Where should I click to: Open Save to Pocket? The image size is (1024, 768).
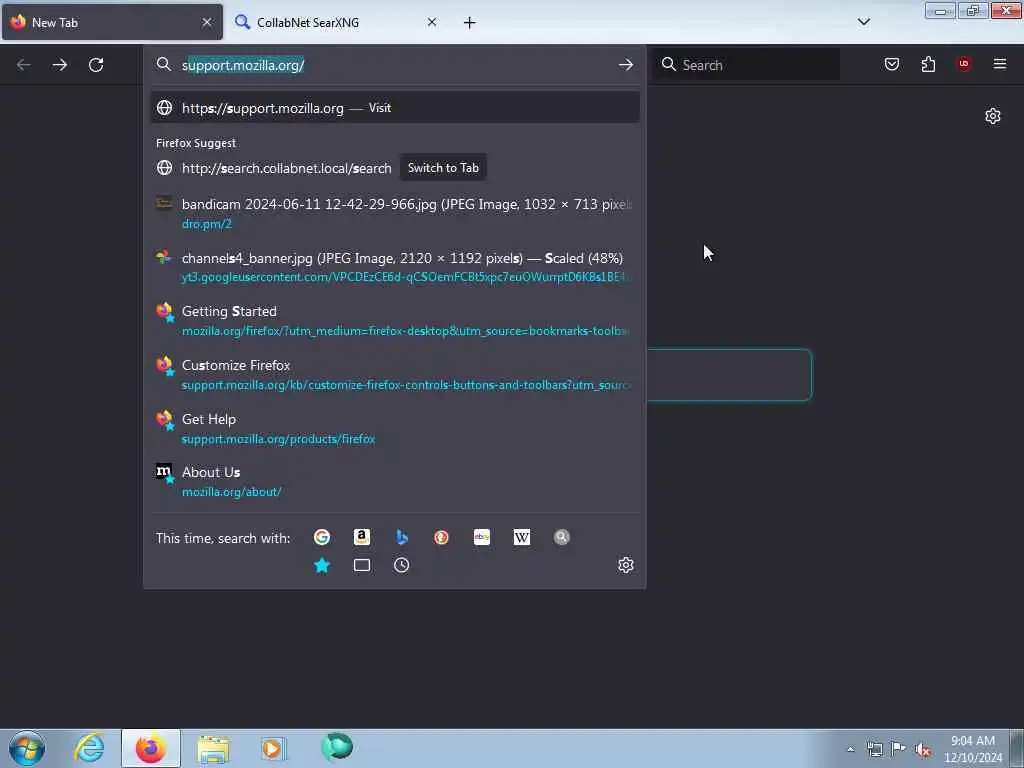pos(892,64)
